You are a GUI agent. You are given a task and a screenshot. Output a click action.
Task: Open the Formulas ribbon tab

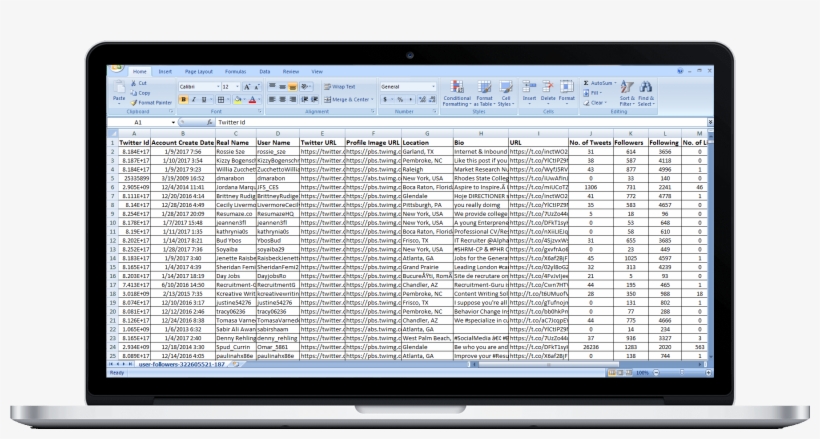(235, 72)
